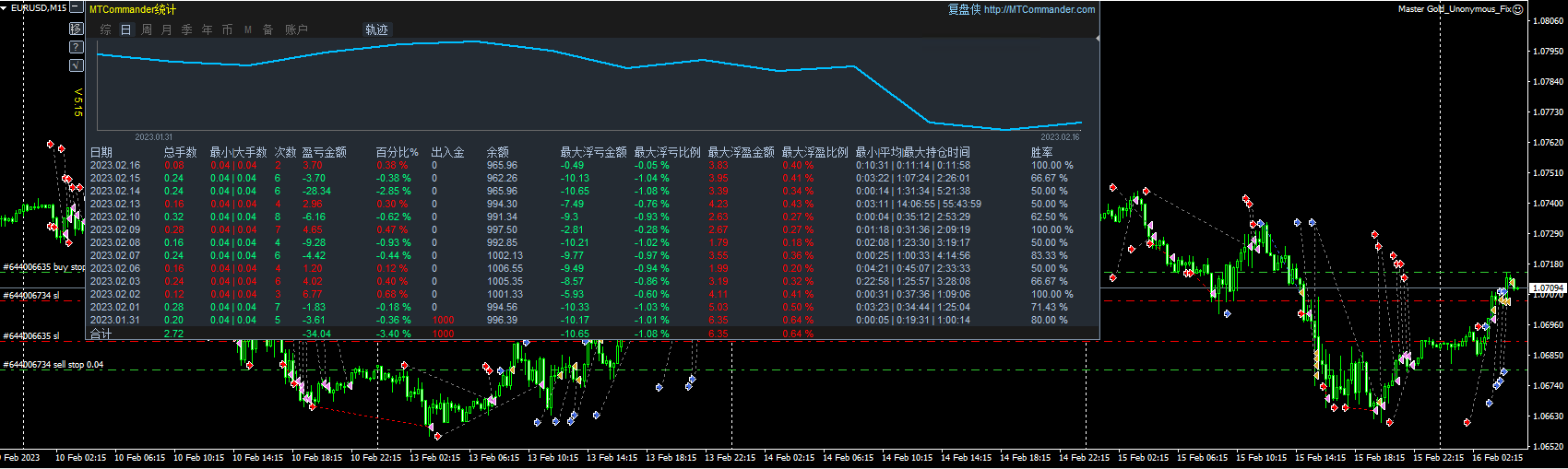Open the 账户 account tab
The height and width of the screenshot is (469, 1568).
[296, 29]
